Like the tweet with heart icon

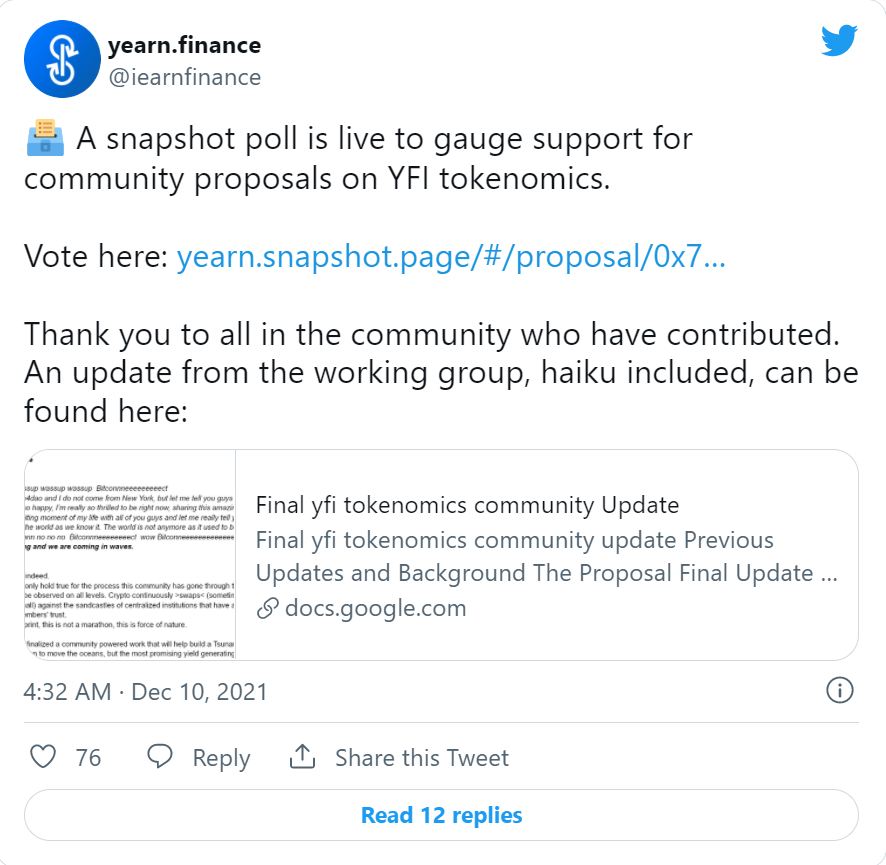(x=43, y=757)
